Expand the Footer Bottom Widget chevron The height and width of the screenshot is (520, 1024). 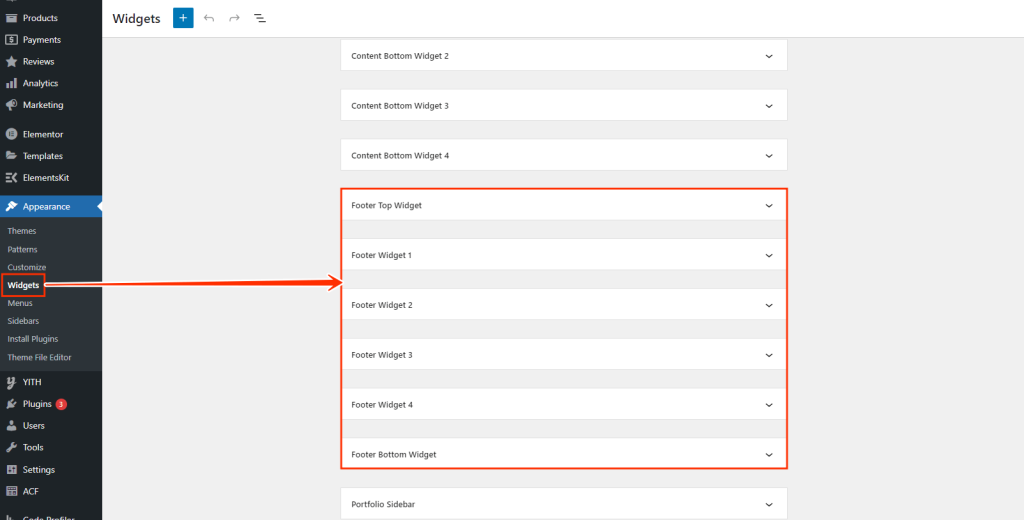[768, 454]
